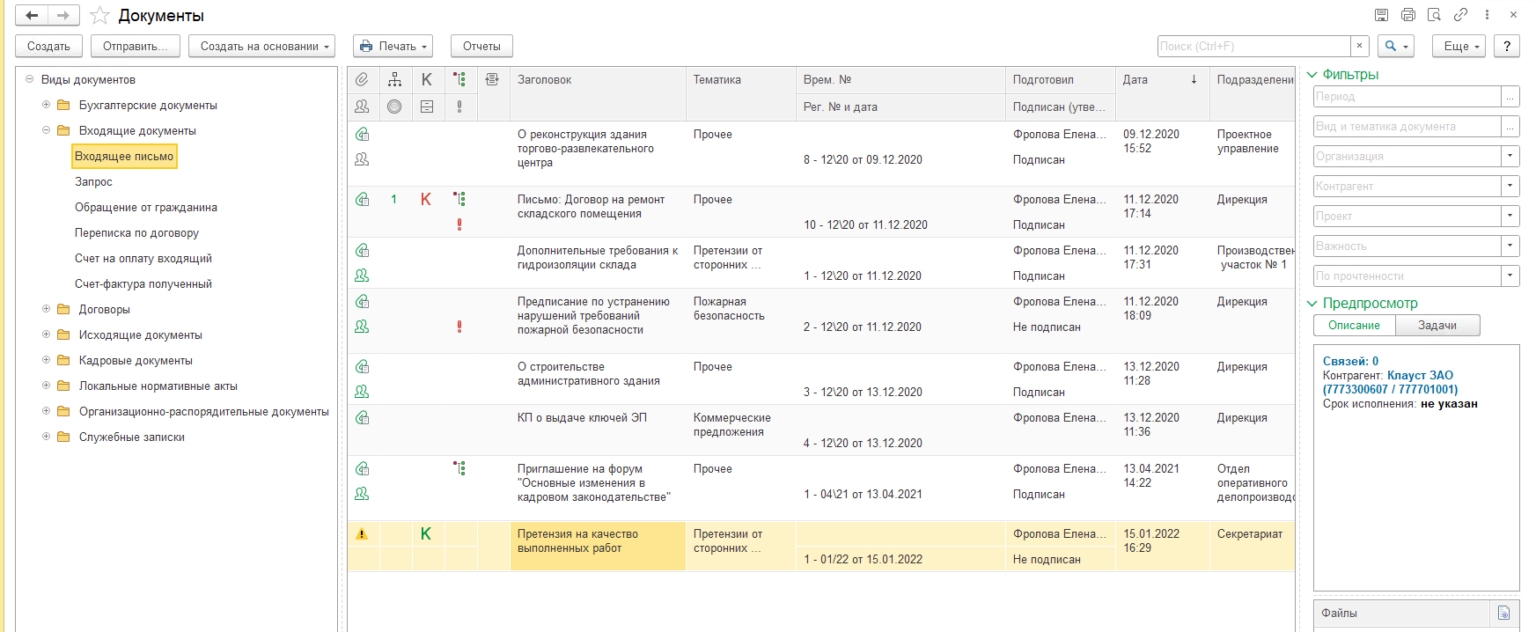Click the Поиск (Ctrl+F) search field
Screen dimensions: 1536x632
[x=1254, y=46]
